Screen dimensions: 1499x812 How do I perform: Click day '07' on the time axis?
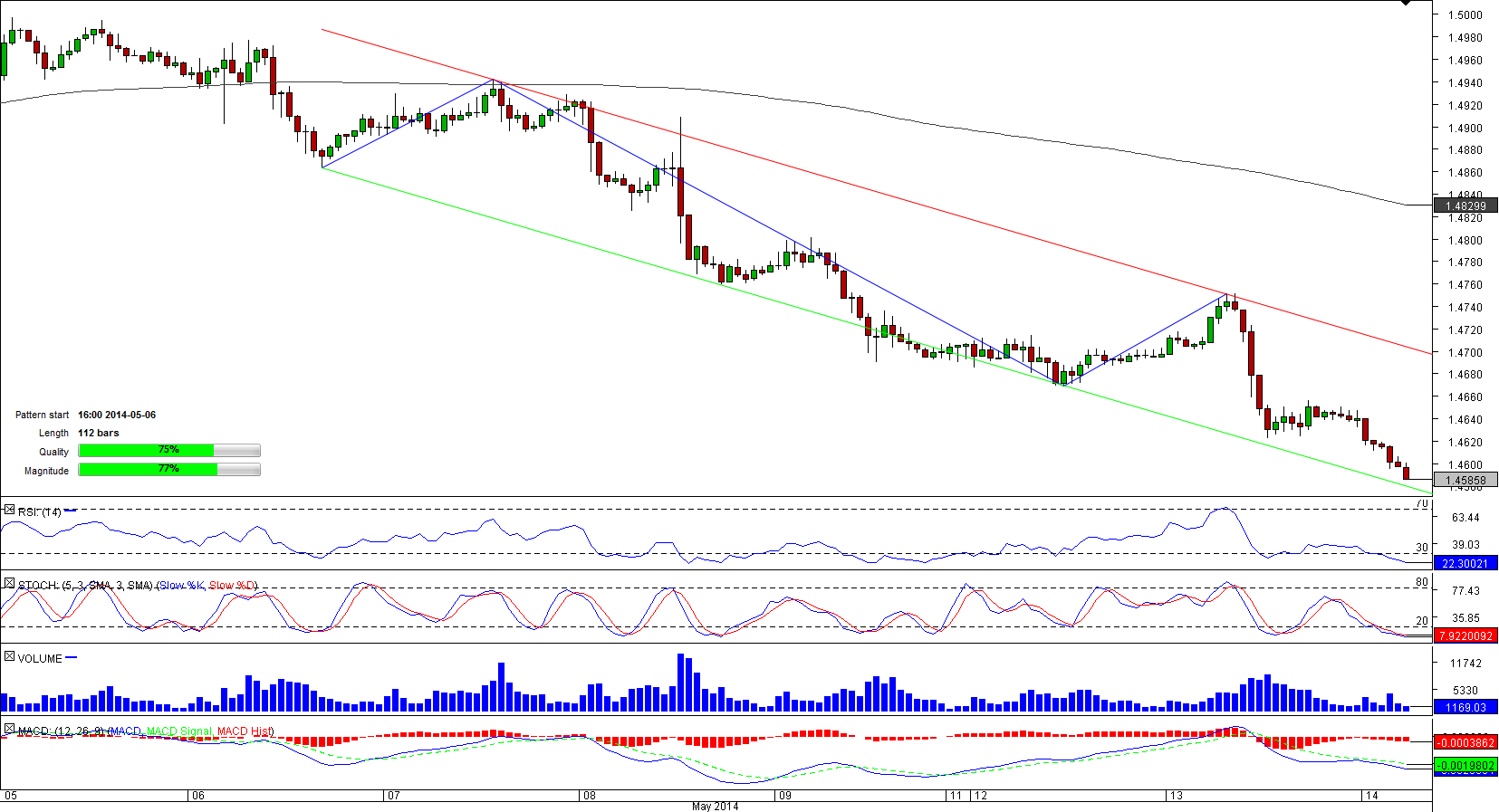(393, 796)
